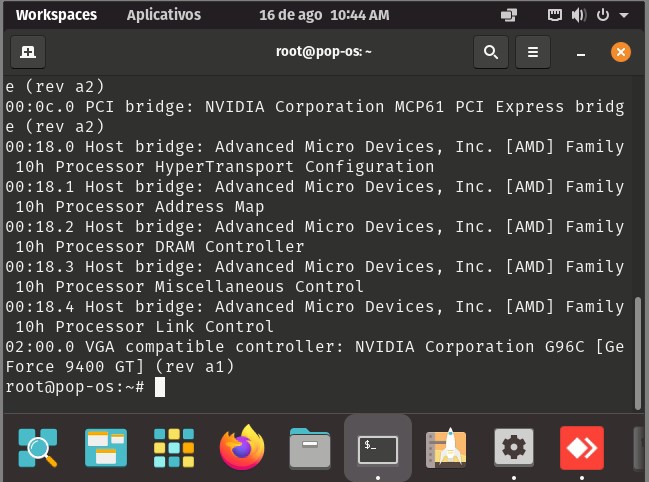Open the network status tray icon
Image resolution: width=649 pixels, height=482 pixels.
(555, 15)
